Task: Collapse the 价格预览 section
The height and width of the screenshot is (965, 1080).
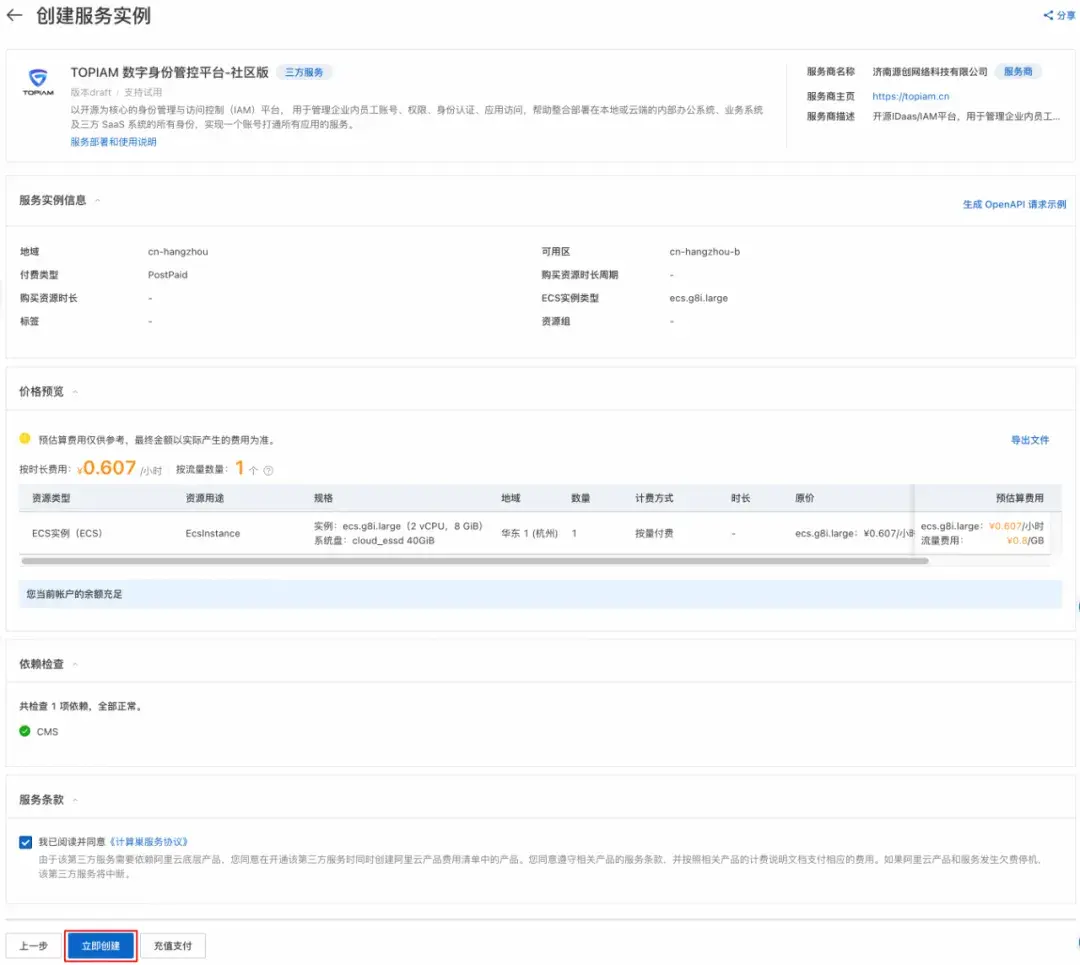Action: point(75,392)
